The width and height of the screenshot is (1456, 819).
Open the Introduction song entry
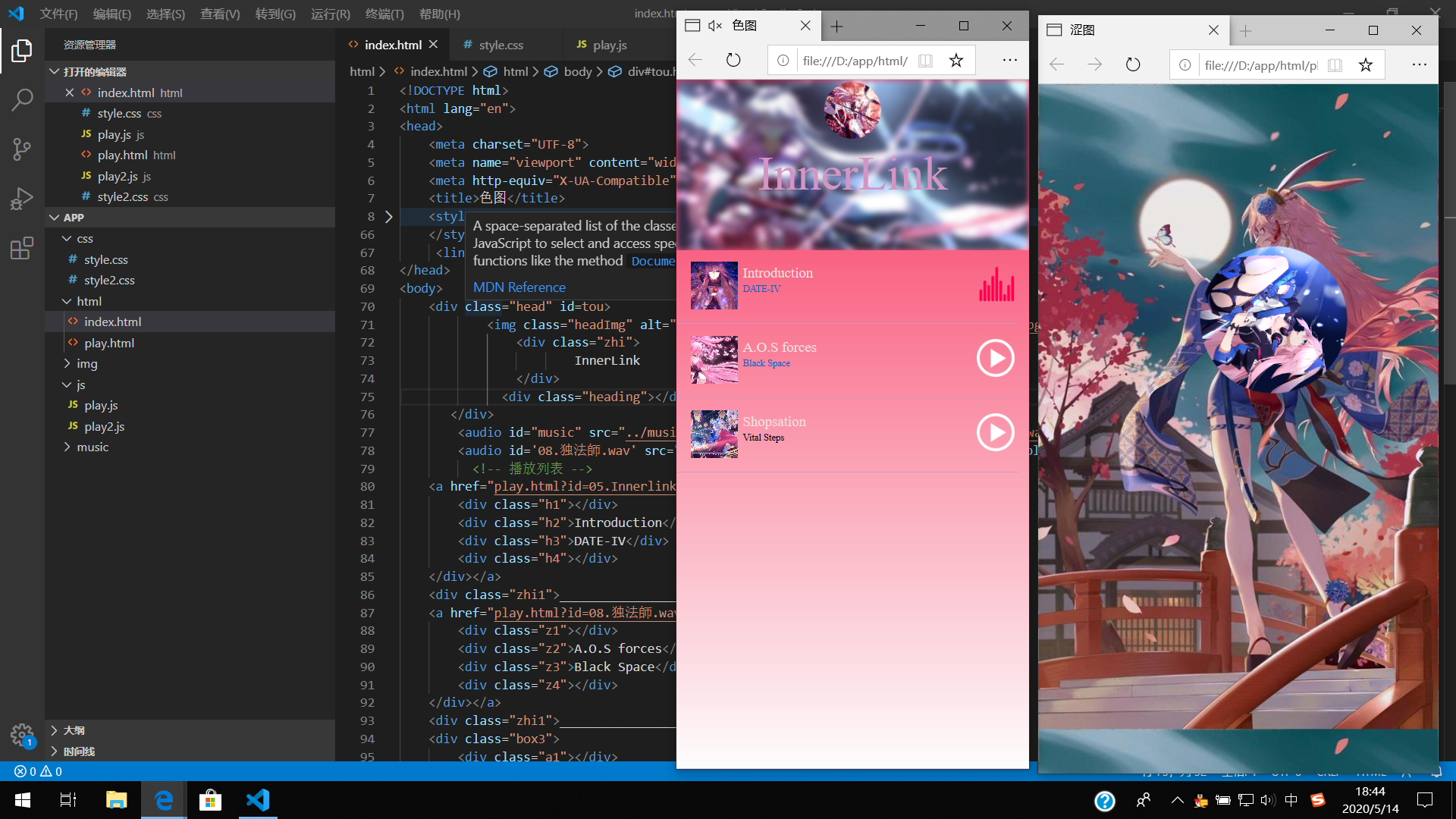777,273
